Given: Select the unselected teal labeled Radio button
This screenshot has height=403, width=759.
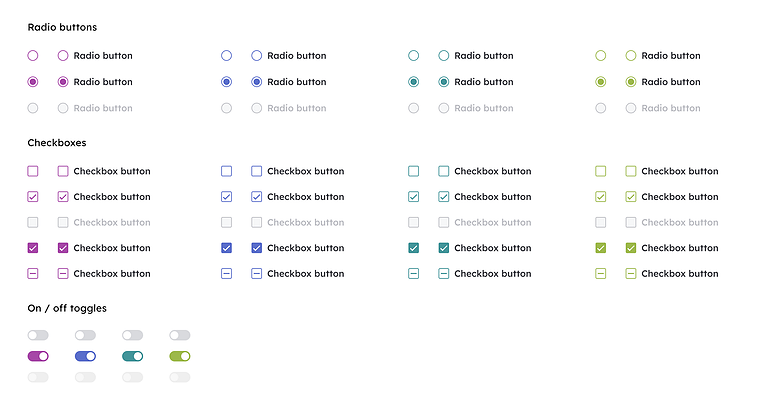Looking at the screenshot, I should (x=443, y=56).
